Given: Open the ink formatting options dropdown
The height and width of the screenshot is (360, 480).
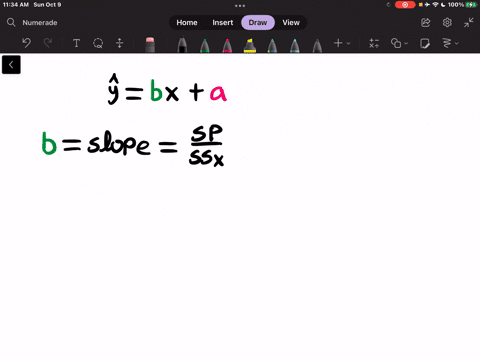Looking at the screenshot, I should click(x=450, y=43).
